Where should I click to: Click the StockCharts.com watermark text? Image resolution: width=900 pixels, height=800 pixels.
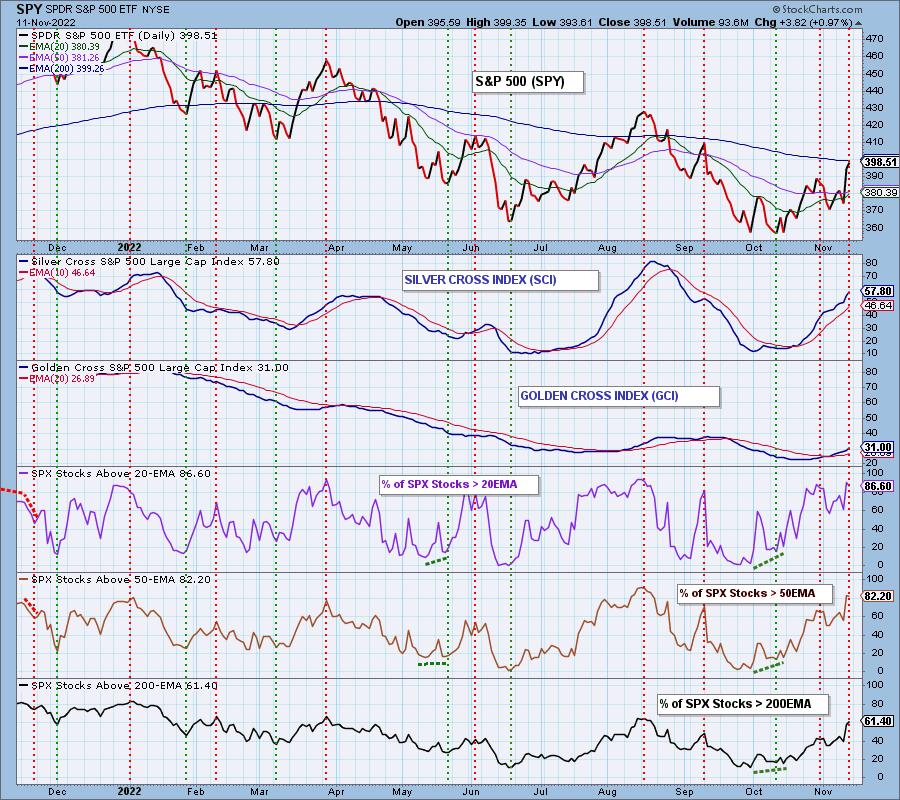point(817,10)
